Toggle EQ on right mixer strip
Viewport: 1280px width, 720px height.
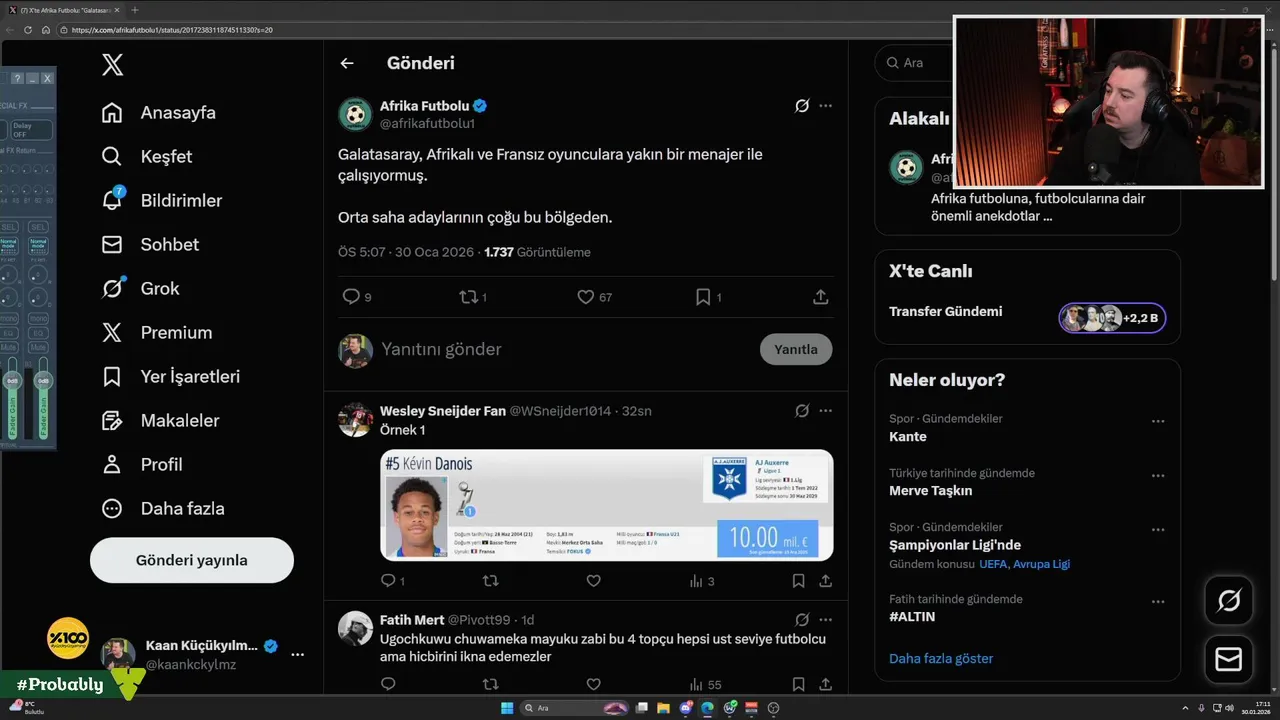38,333
